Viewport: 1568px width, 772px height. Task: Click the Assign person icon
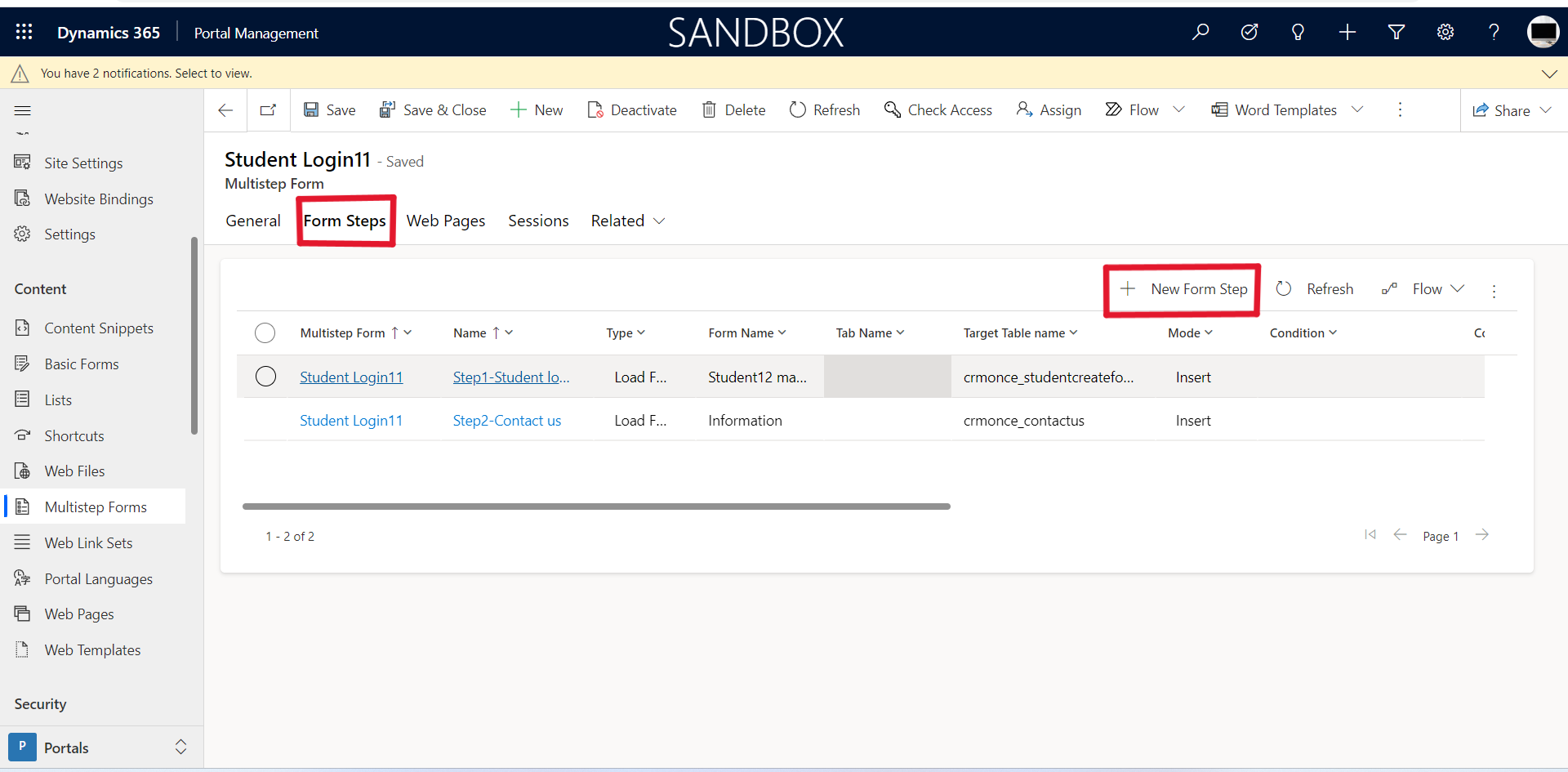tap(1024, 109)
